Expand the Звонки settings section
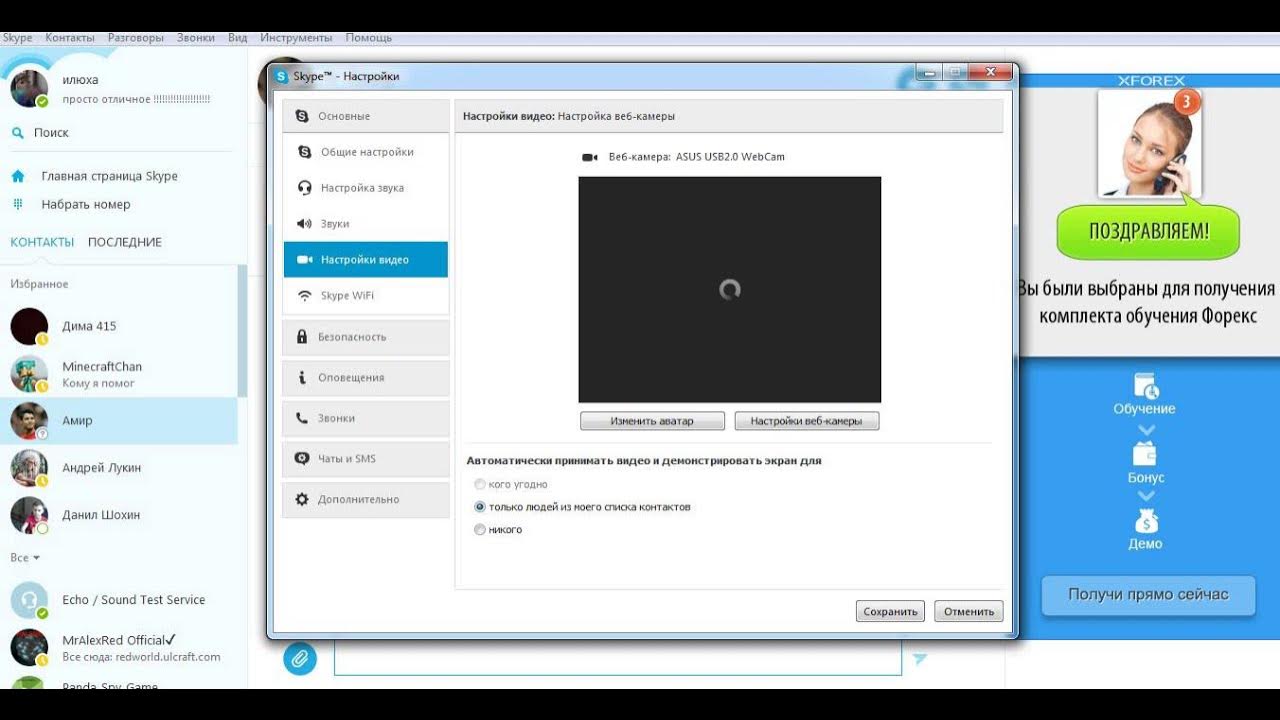 (366, 418)
